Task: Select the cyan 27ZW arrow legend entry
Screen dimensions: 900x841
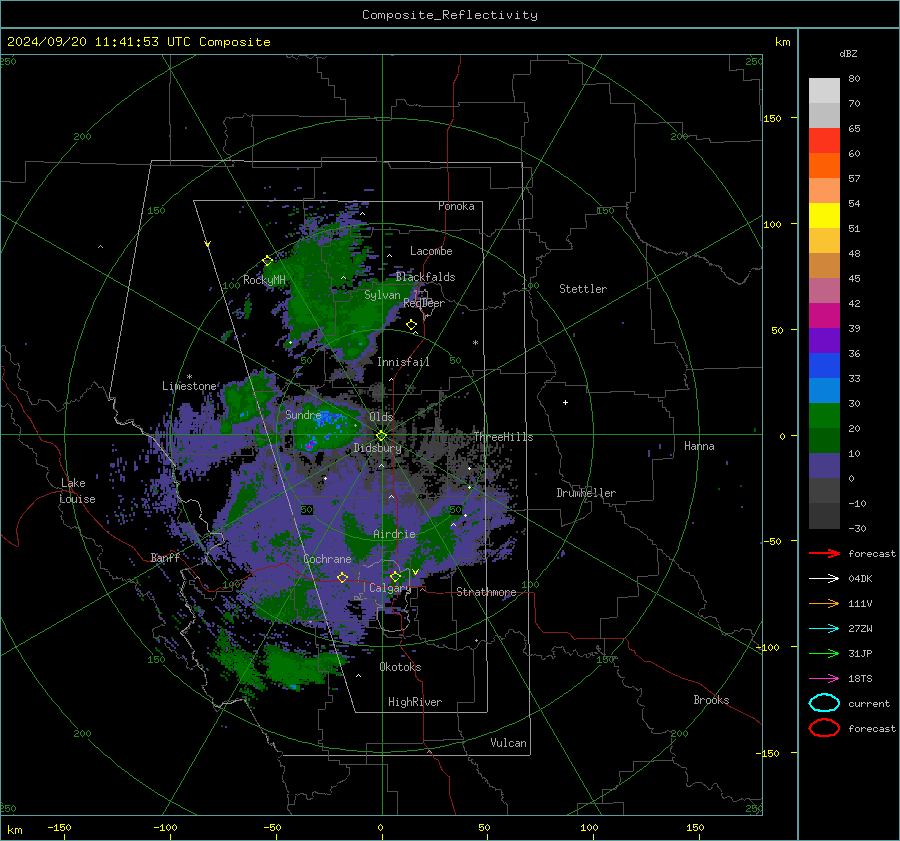Action: coord(824,629)
